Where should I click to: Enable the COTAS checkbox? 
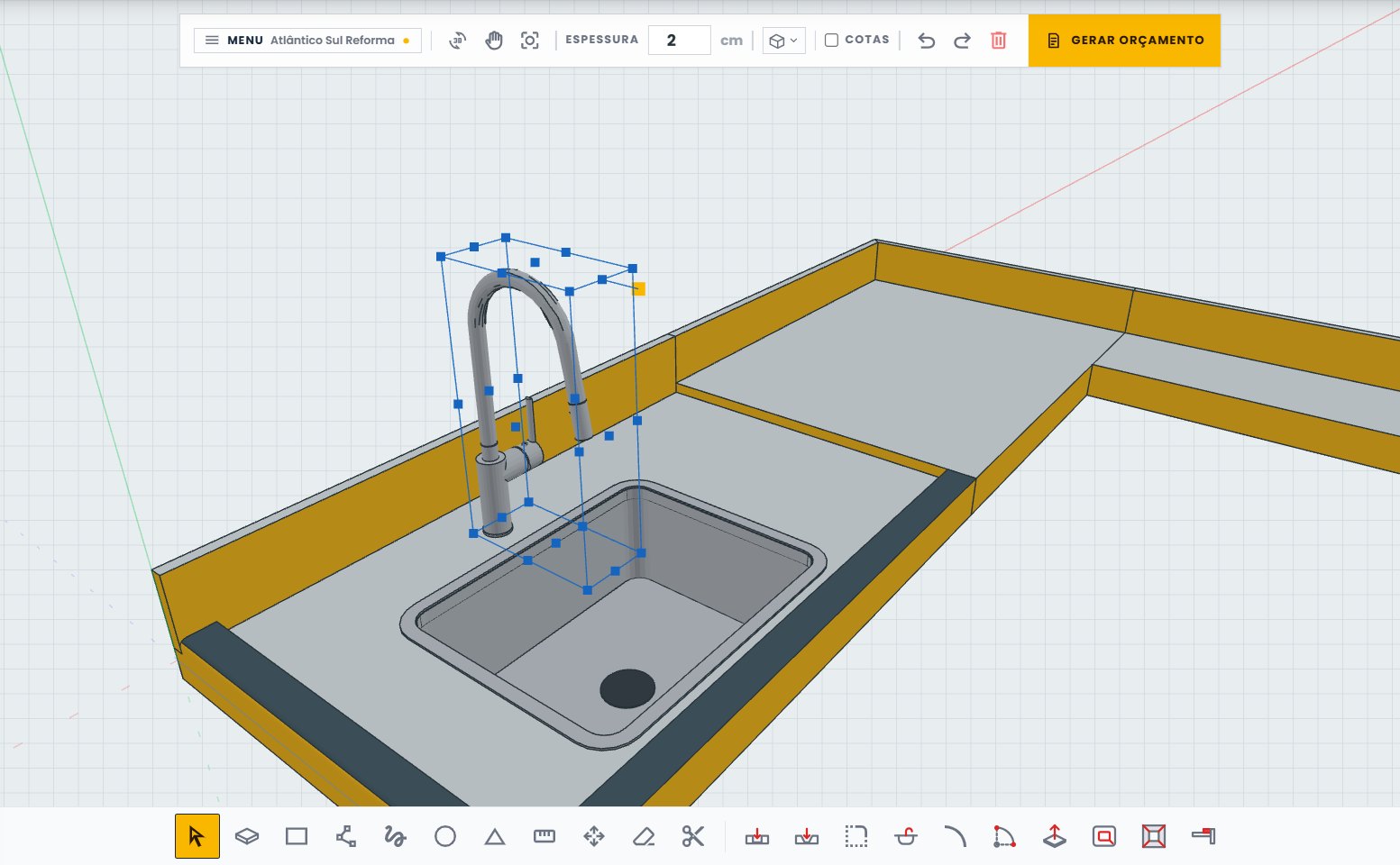click(x=831, y=40)
